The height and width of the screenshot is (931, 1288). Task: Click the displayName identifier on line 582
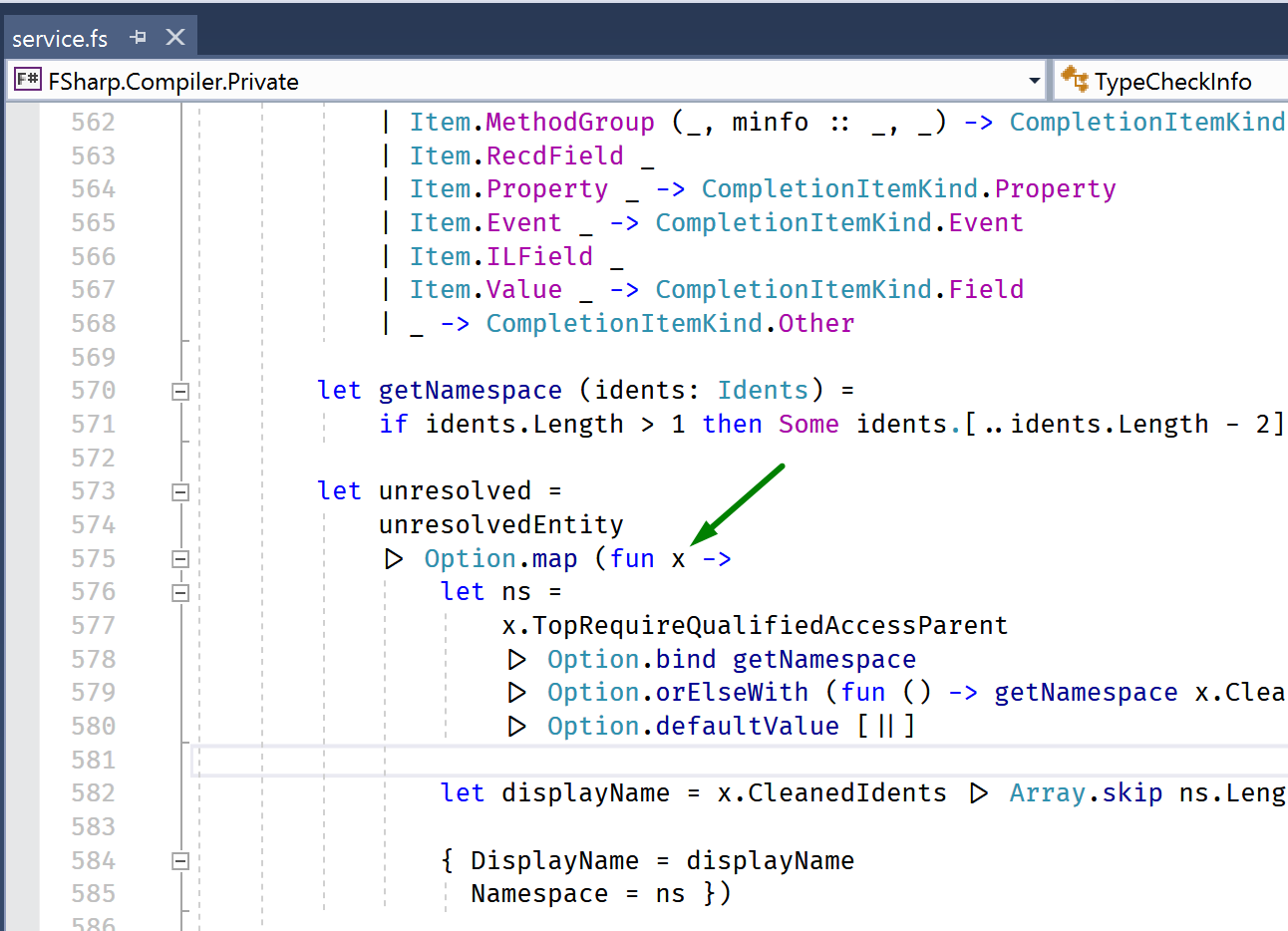click(x=585, y=791)
